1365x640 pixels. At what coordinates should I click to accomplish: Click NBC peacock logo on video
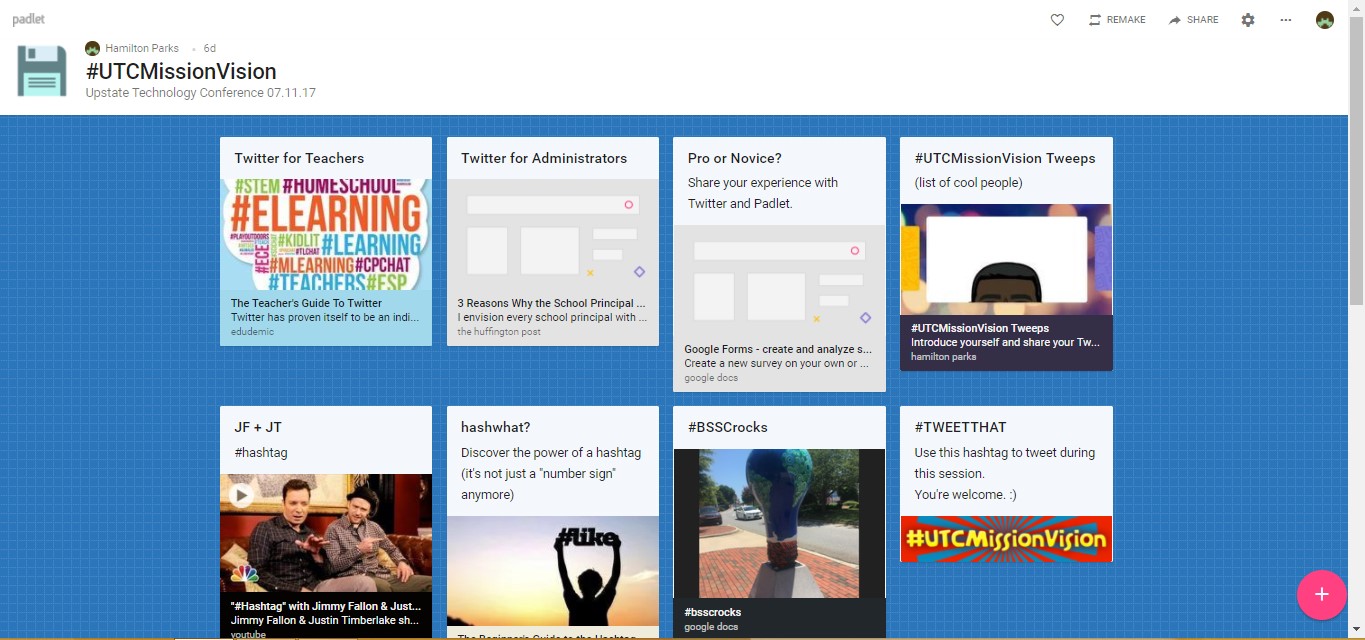245,575
